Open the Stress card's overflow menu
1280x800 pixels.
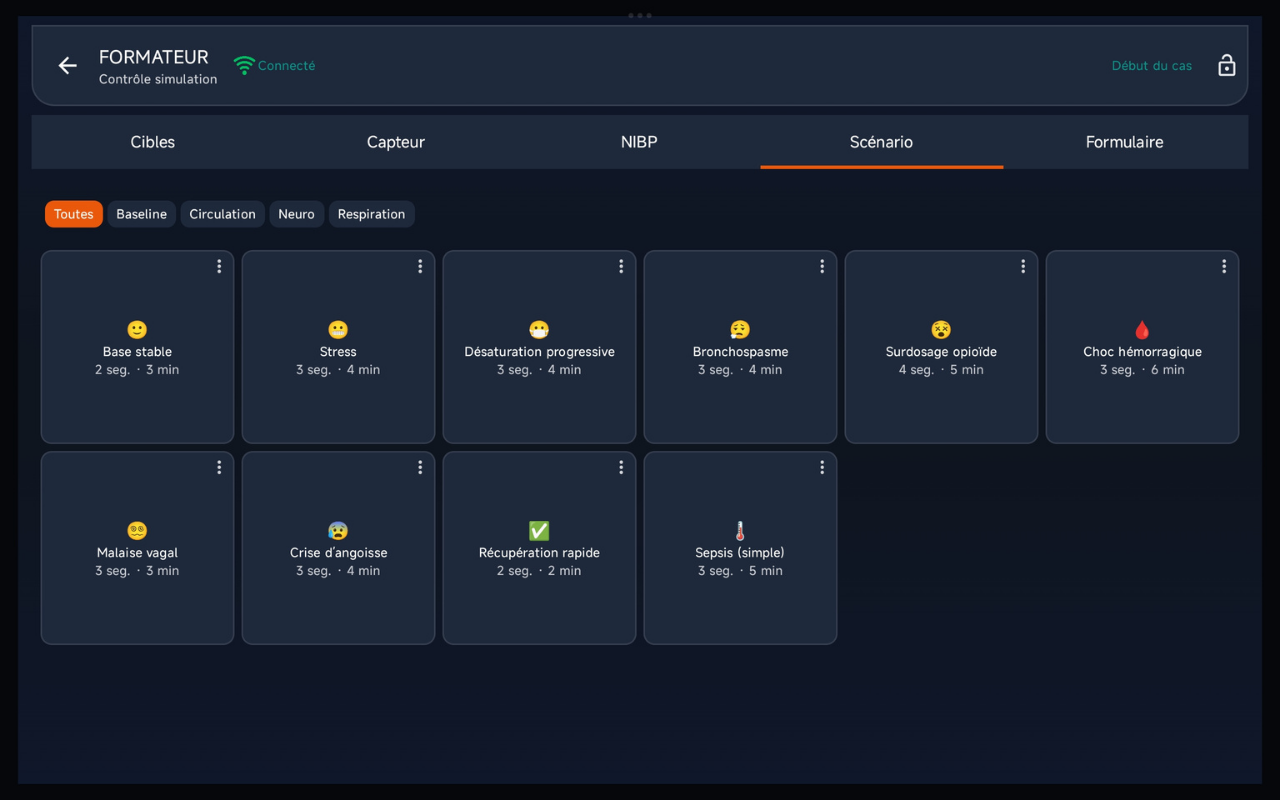click(420, 266)
